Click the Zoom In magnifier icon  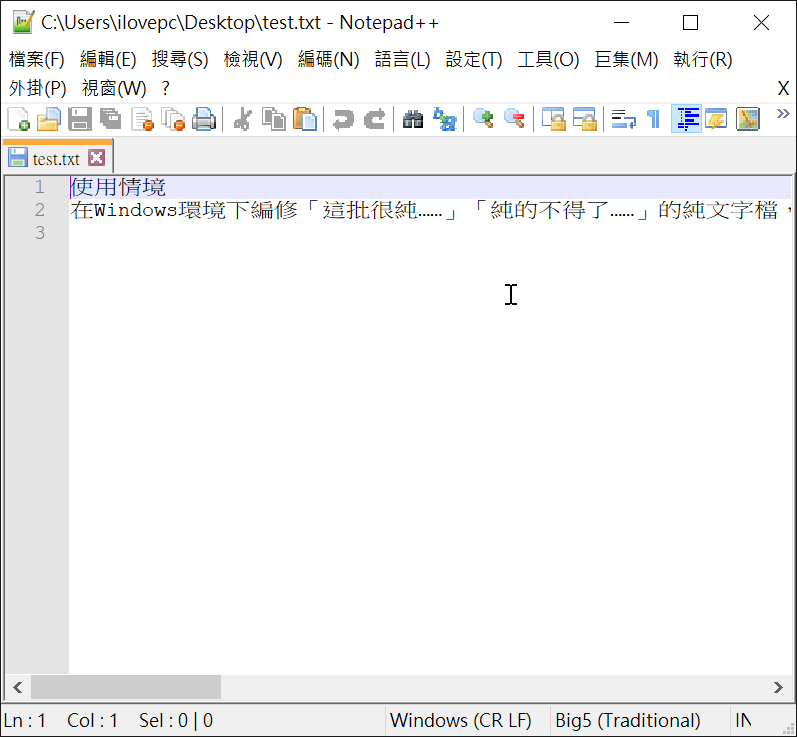click(483, 119)
